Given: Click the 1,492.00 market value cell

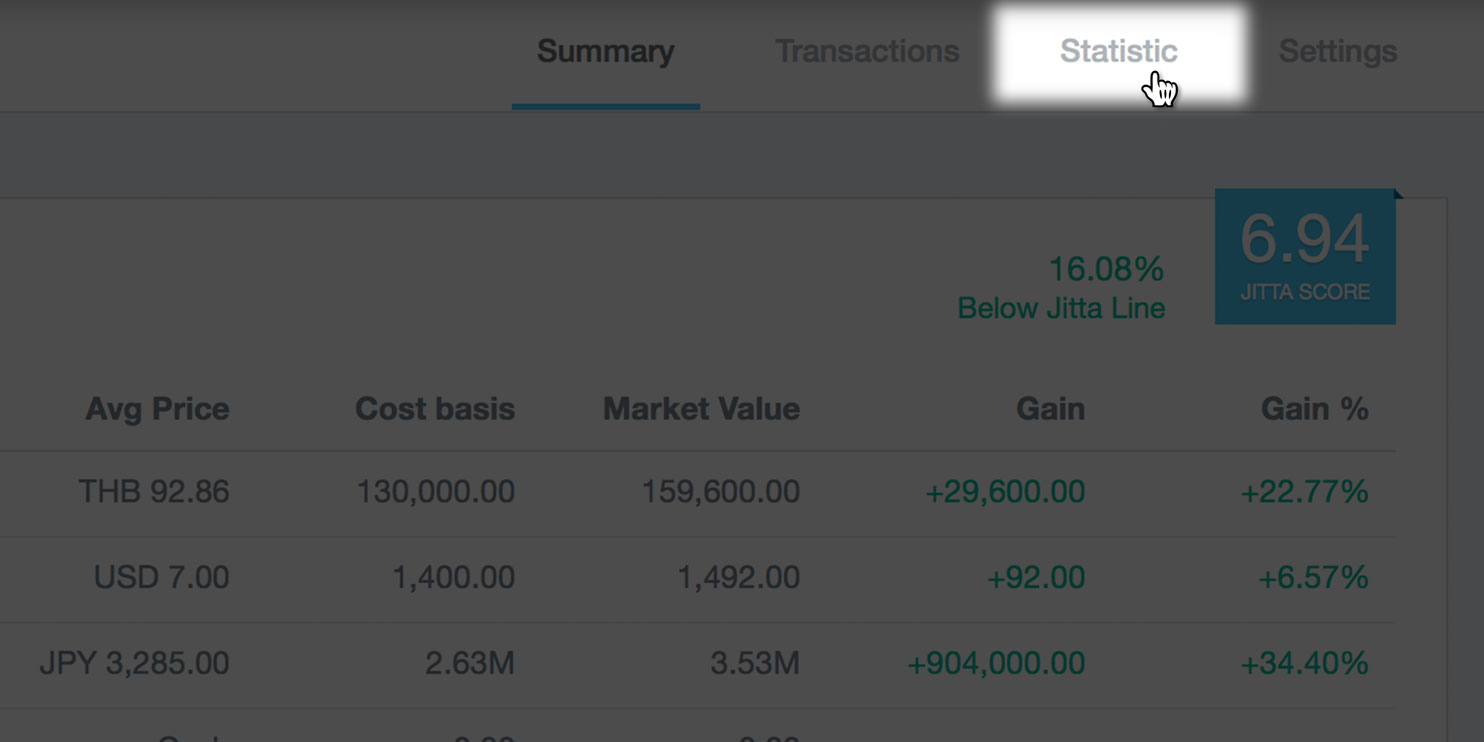Looking at the screenshot, I should pyautogui.click(x=738, y=577).
